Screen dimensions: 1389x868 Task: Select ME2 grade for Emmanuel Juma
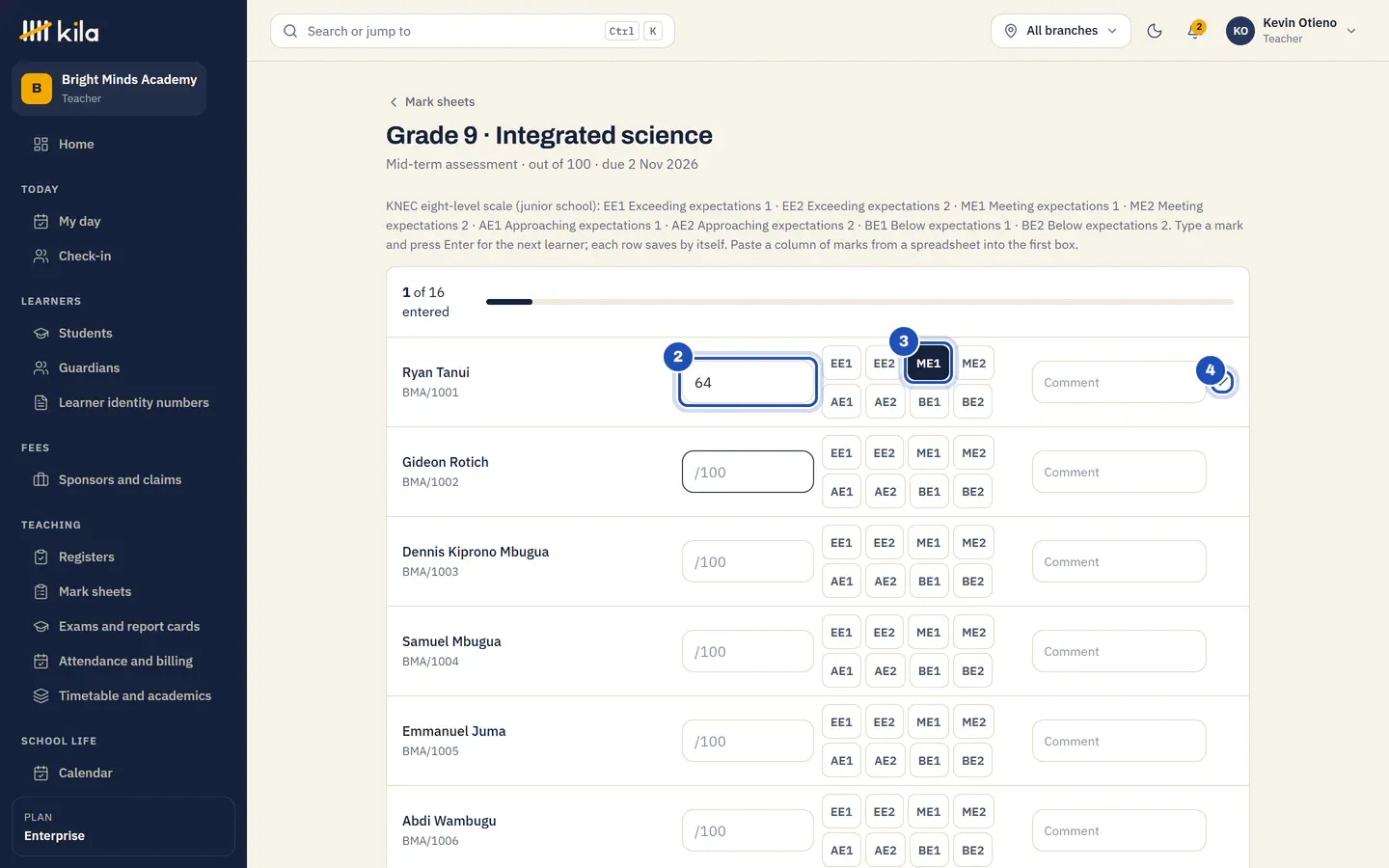973,722
